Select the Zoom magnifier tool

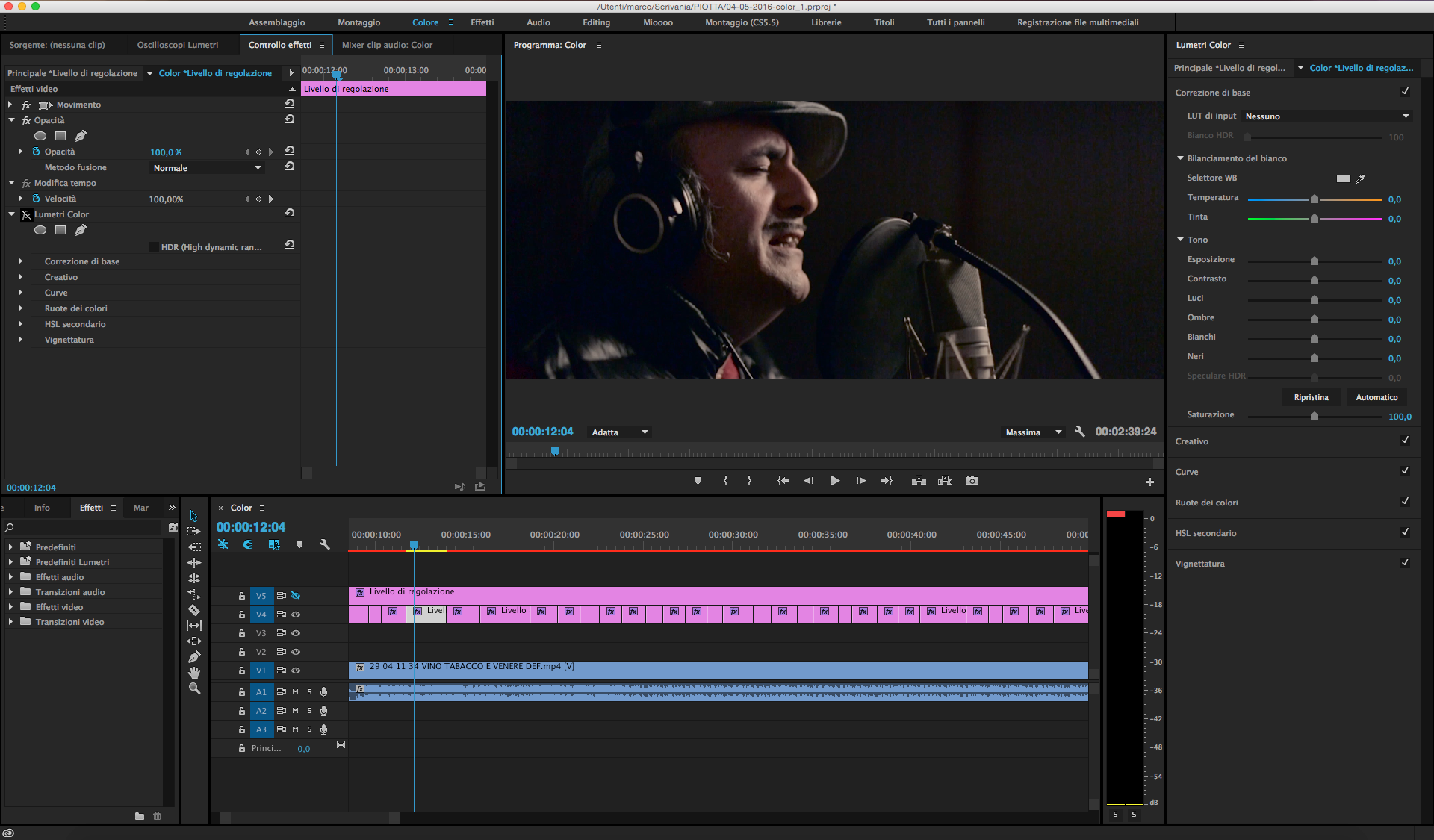click(194, 688)
